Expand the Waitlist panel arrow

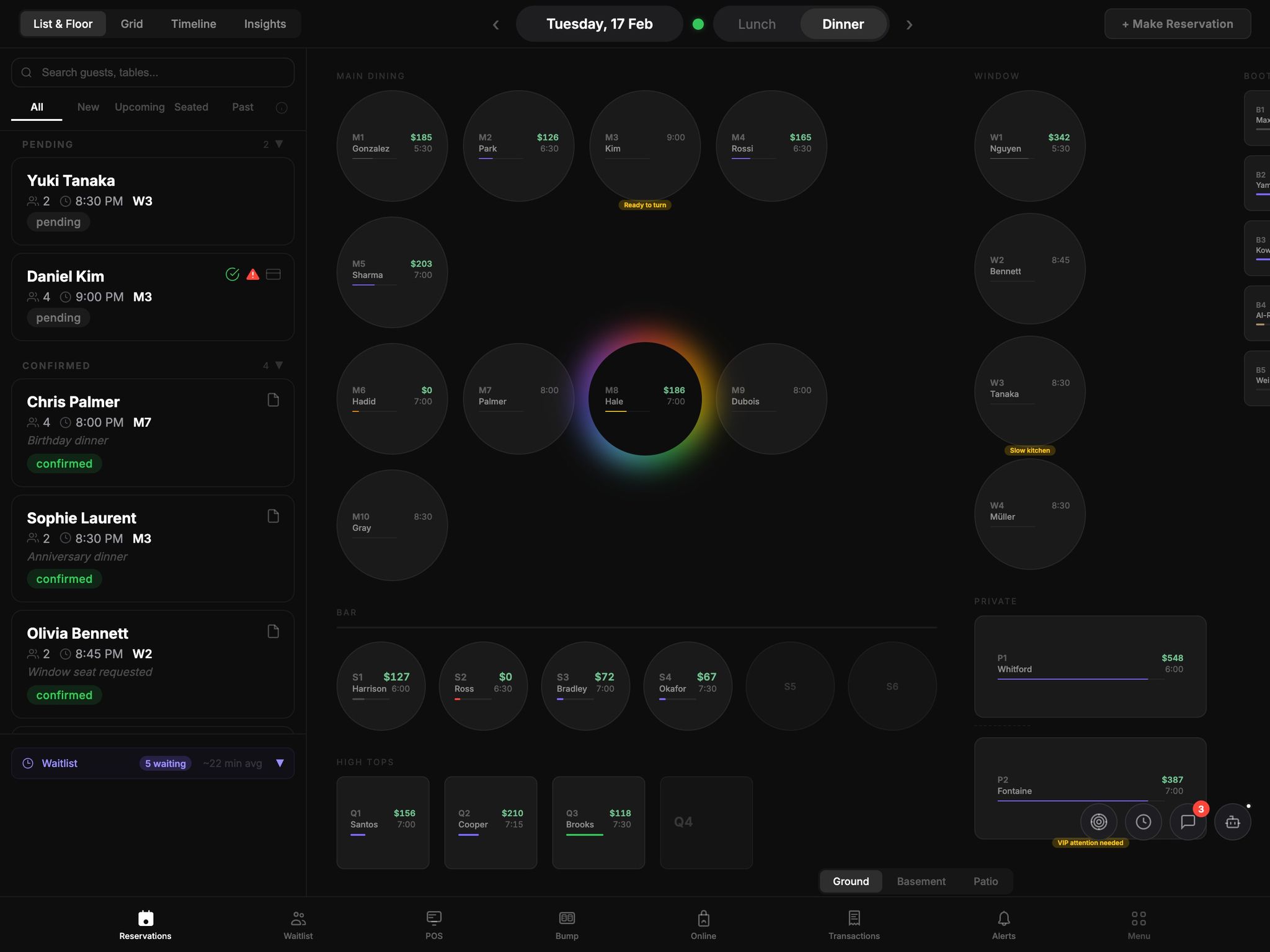pos(280,763)
